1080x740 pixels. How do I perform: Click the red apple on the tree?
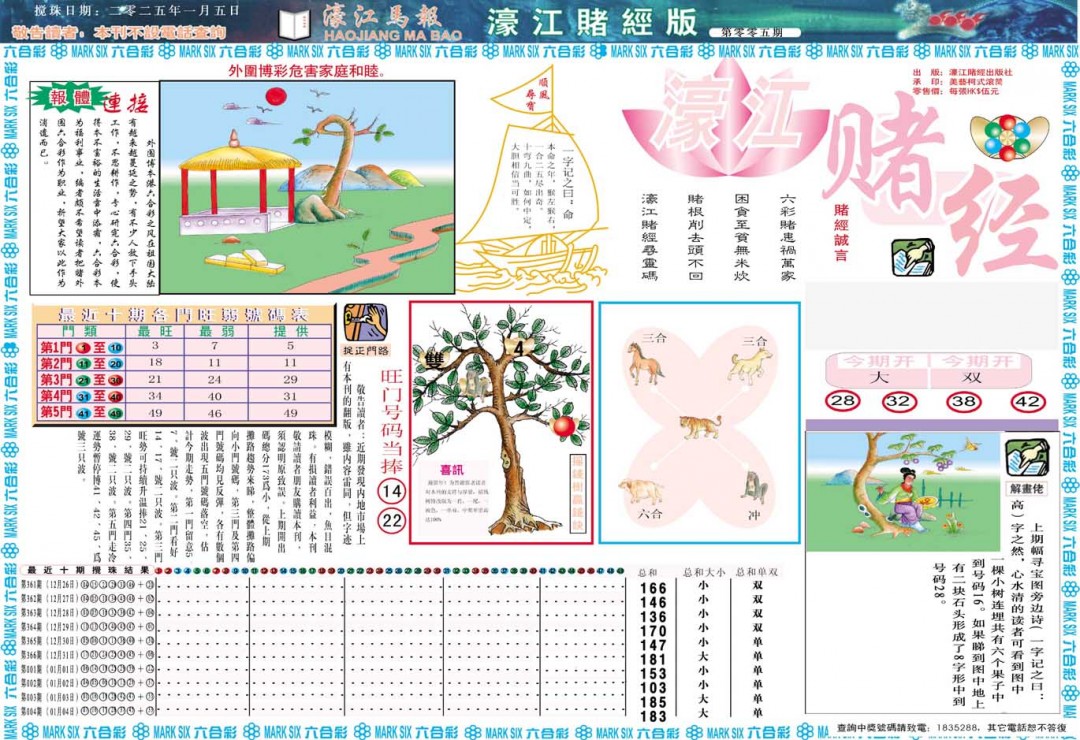[563, 428]
